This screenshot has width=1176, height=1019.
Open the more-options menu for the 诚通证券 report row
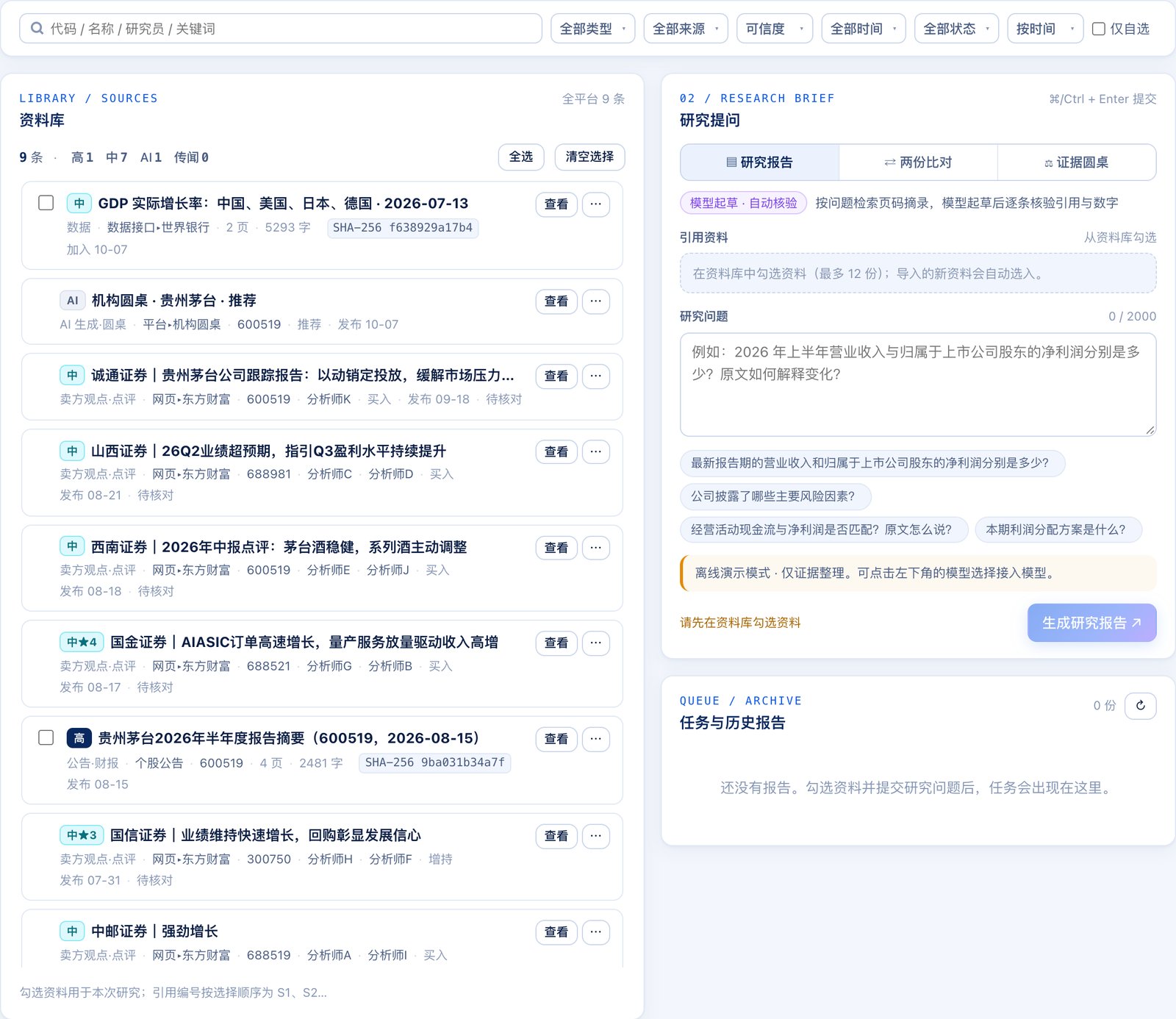(x=595, y=376)
